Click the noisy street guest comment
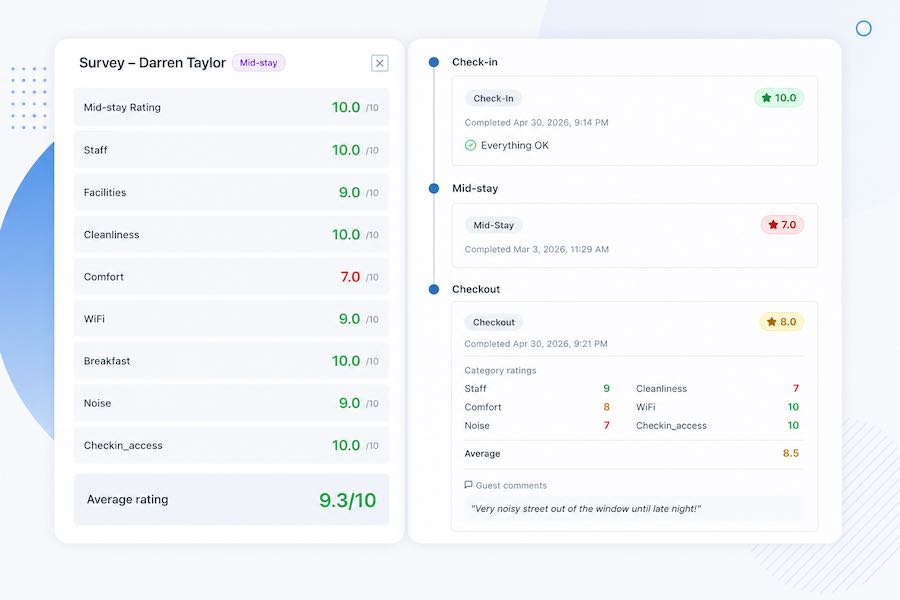Screen dimensions: 900x600 pyautogui.click(x=585, y=509)
